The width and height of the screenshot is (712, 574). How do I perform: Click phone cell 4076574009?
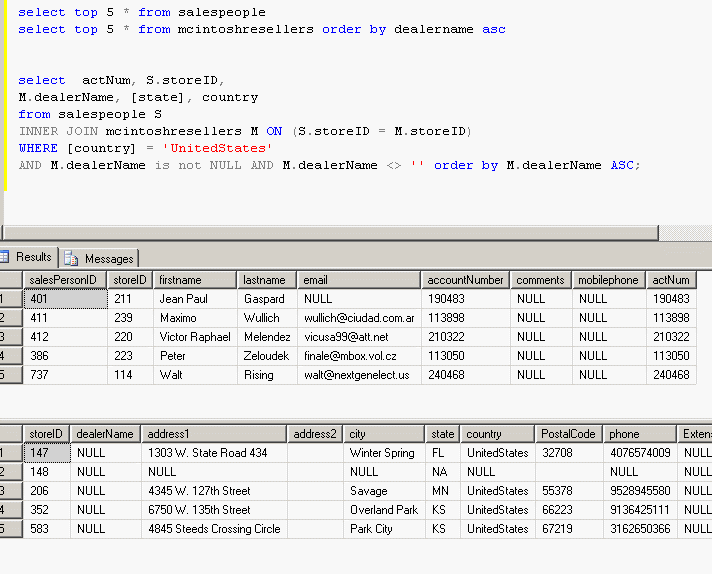click(x=640, y=453)
